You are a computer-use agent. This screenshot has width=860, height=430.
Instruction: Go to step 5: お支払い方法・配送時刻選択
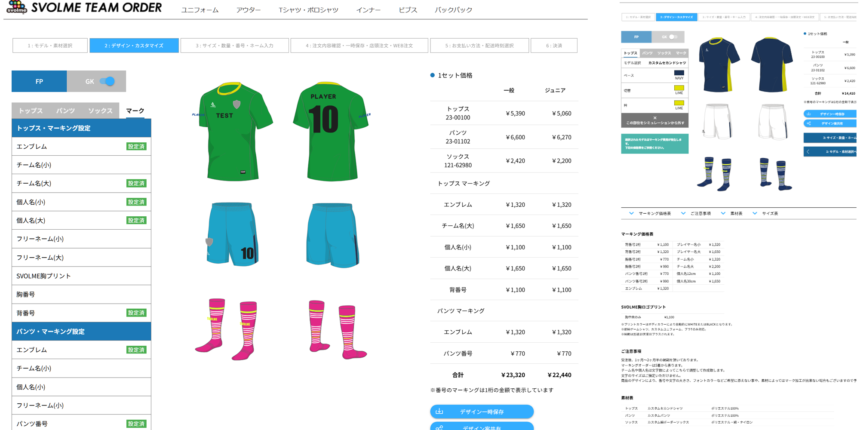point(479,46)
